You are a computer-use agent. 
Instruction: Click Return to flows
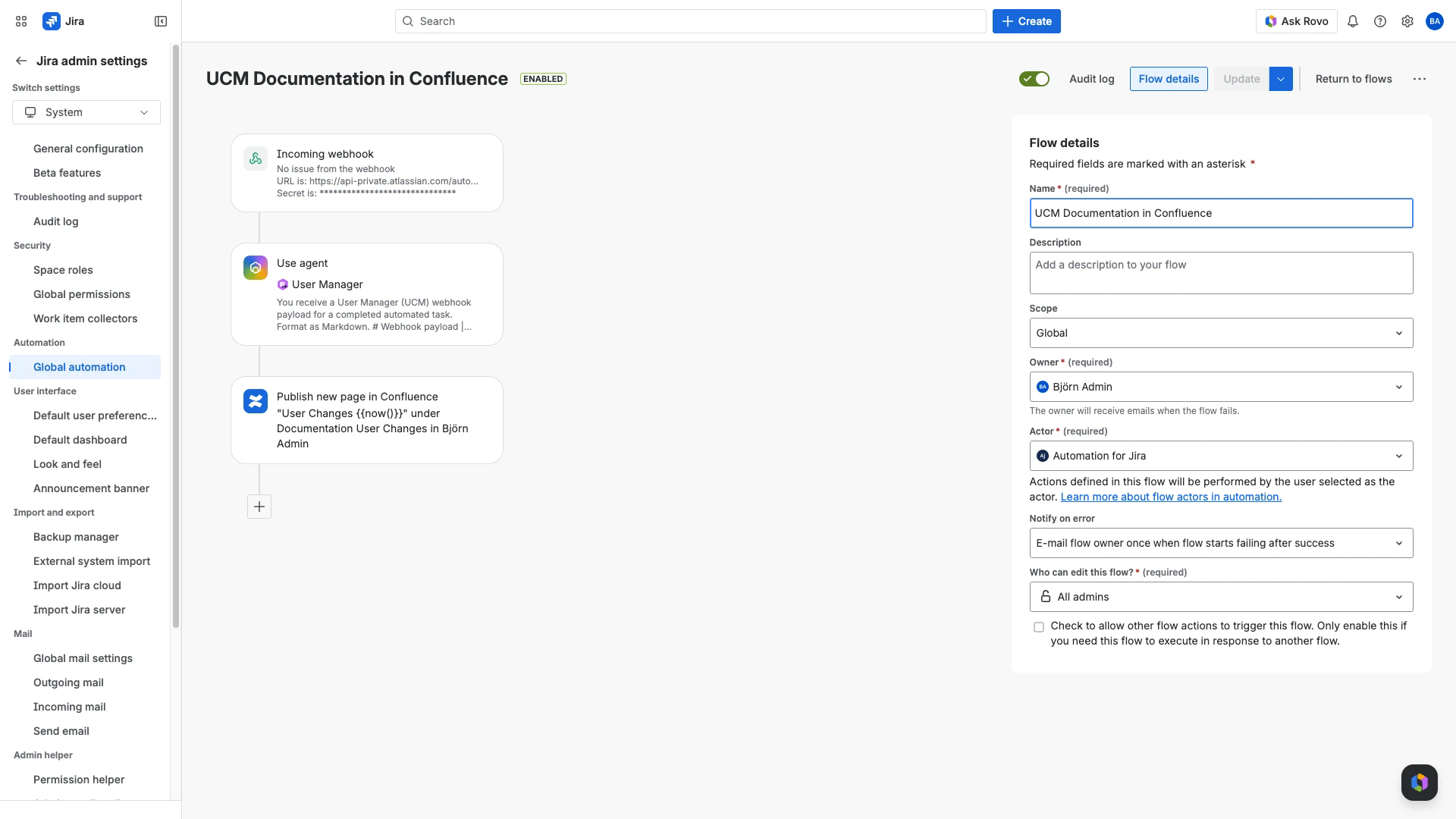[x=1354, y=79]
